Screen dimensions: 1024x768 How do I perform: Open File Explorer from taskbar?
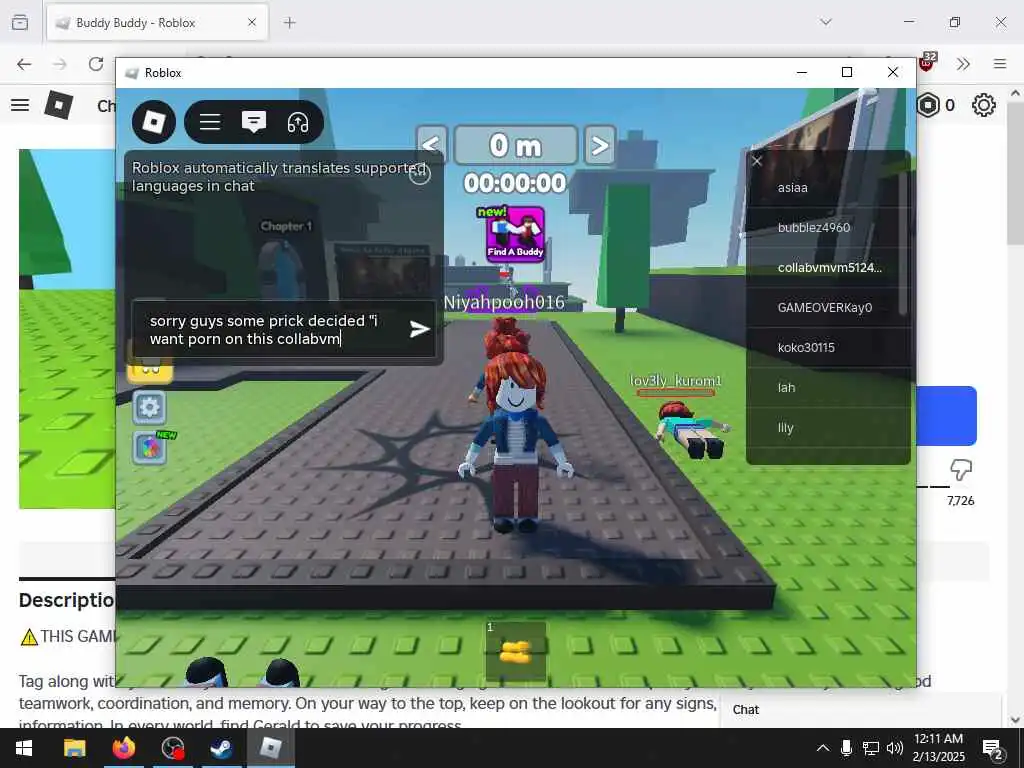coord(74,748)
